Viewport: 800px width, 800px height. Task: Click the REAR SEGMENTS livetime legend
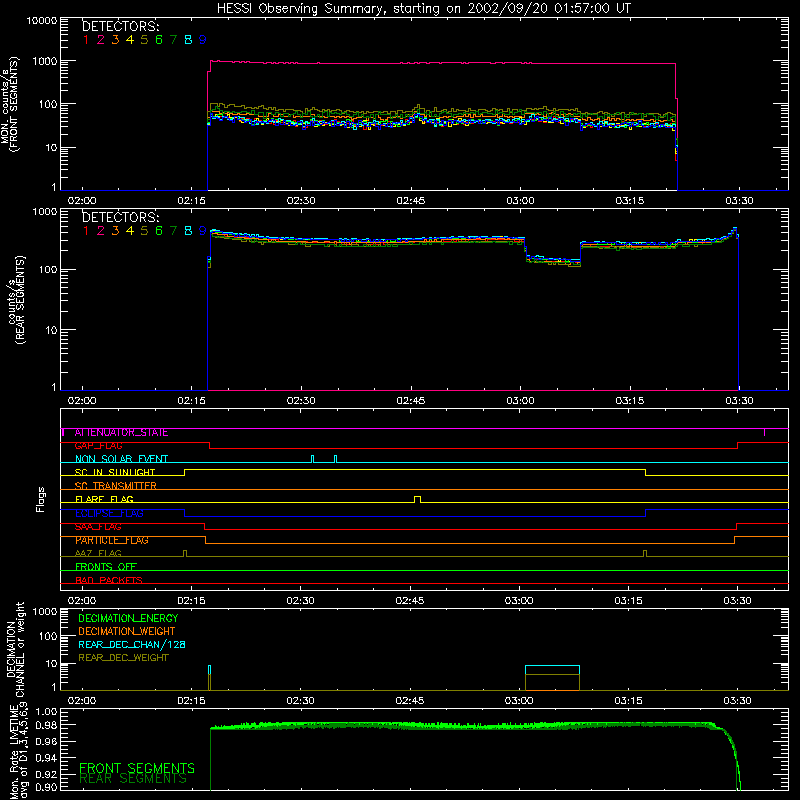[133, 779]
